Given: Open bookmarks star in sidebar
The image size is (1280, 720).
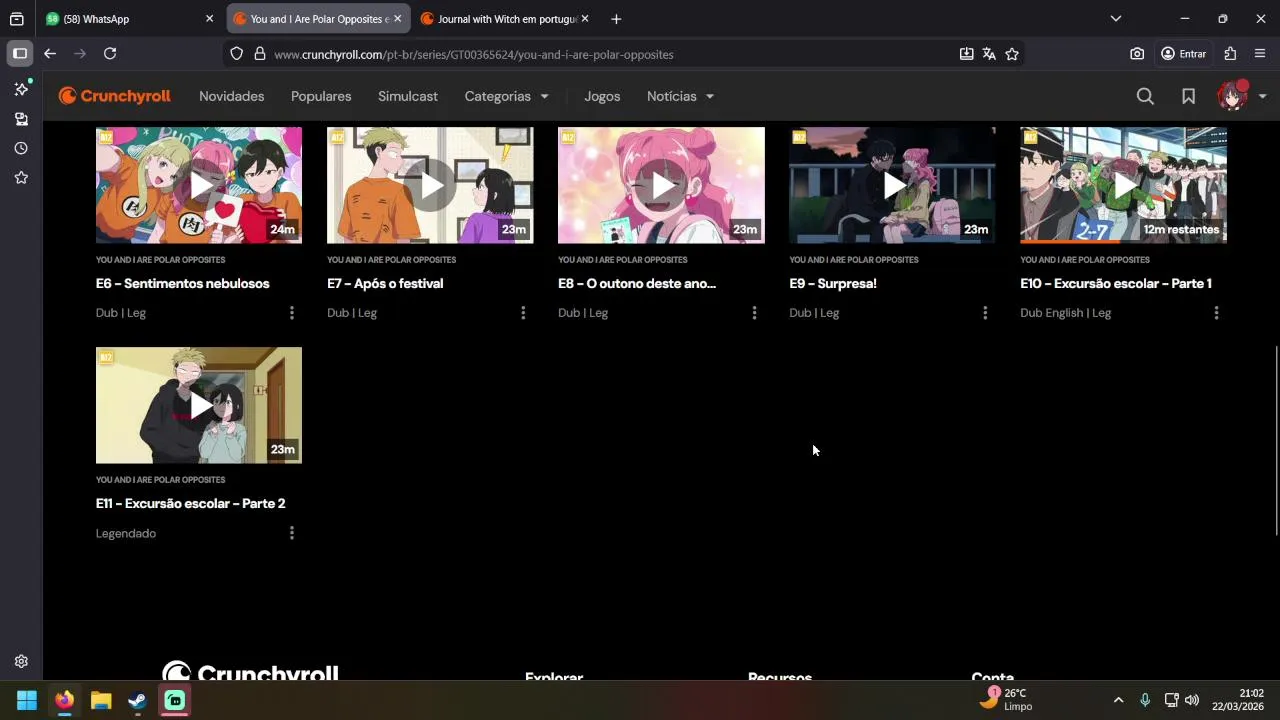Looking at the screenshot, I should (21, 177).
